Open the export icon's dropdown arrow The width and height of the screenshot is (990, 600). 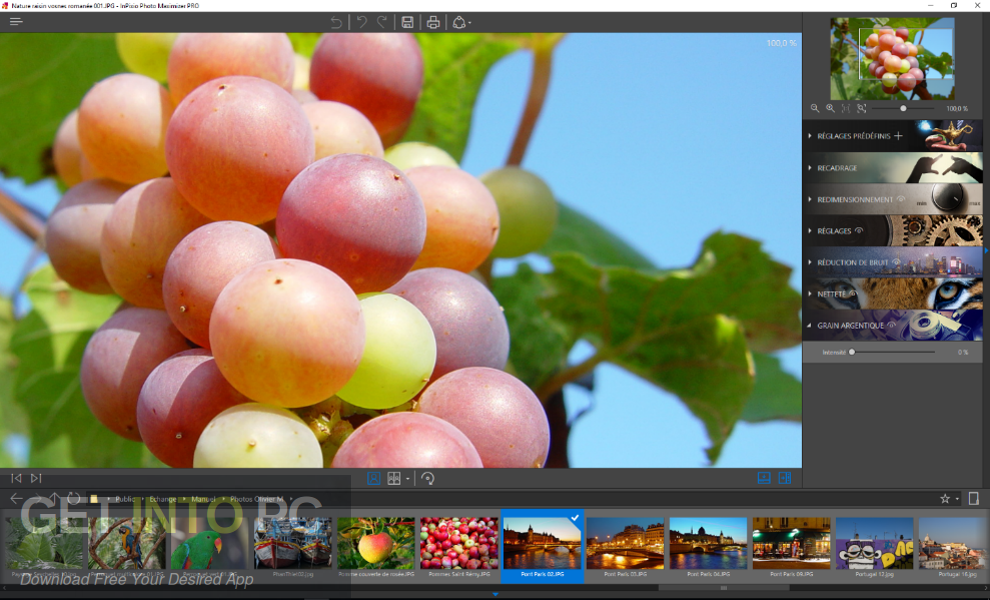[470, 21]
